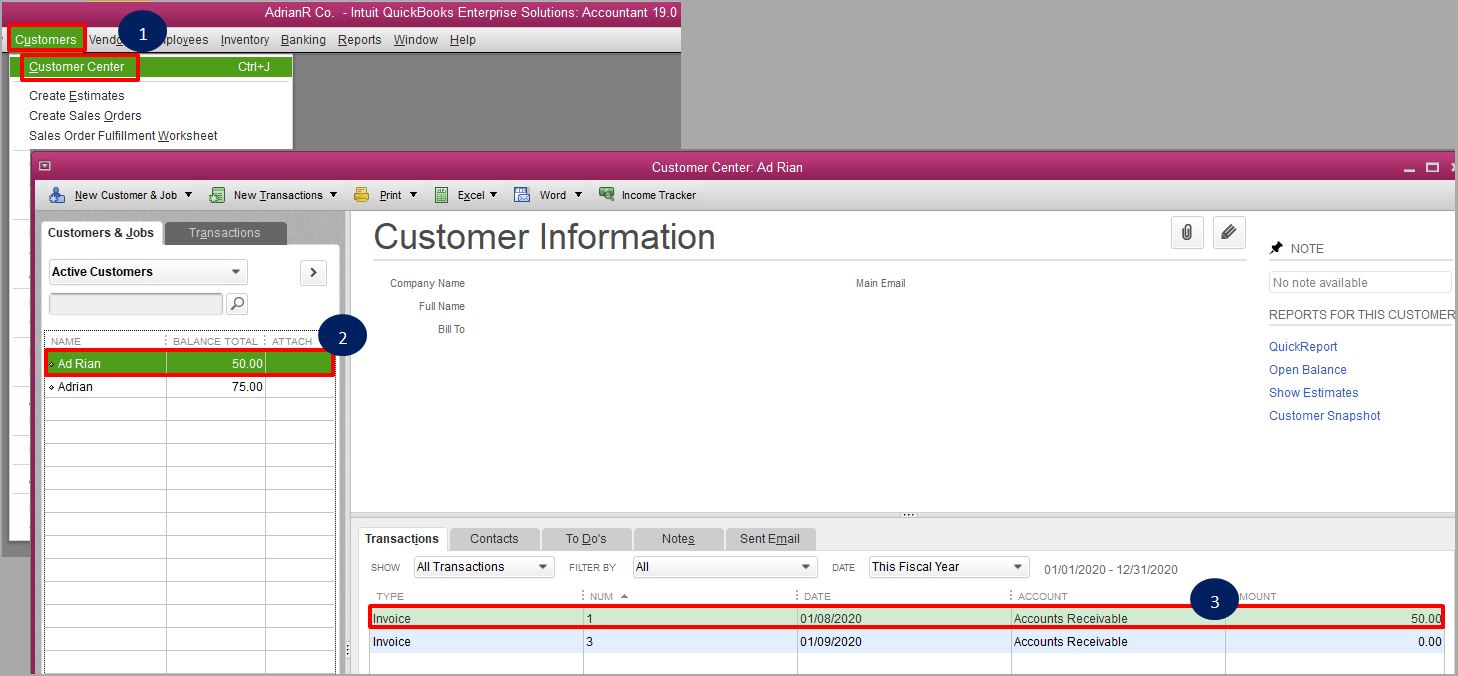The height and width of the screenshot is (676, 1458).
Task: Click the paperclip attach icon
Action: click(1186, 232)
